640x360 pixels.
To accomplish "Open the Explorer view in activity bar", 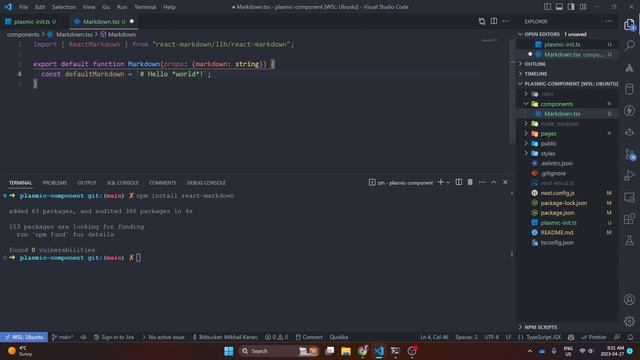I will 629,25.
